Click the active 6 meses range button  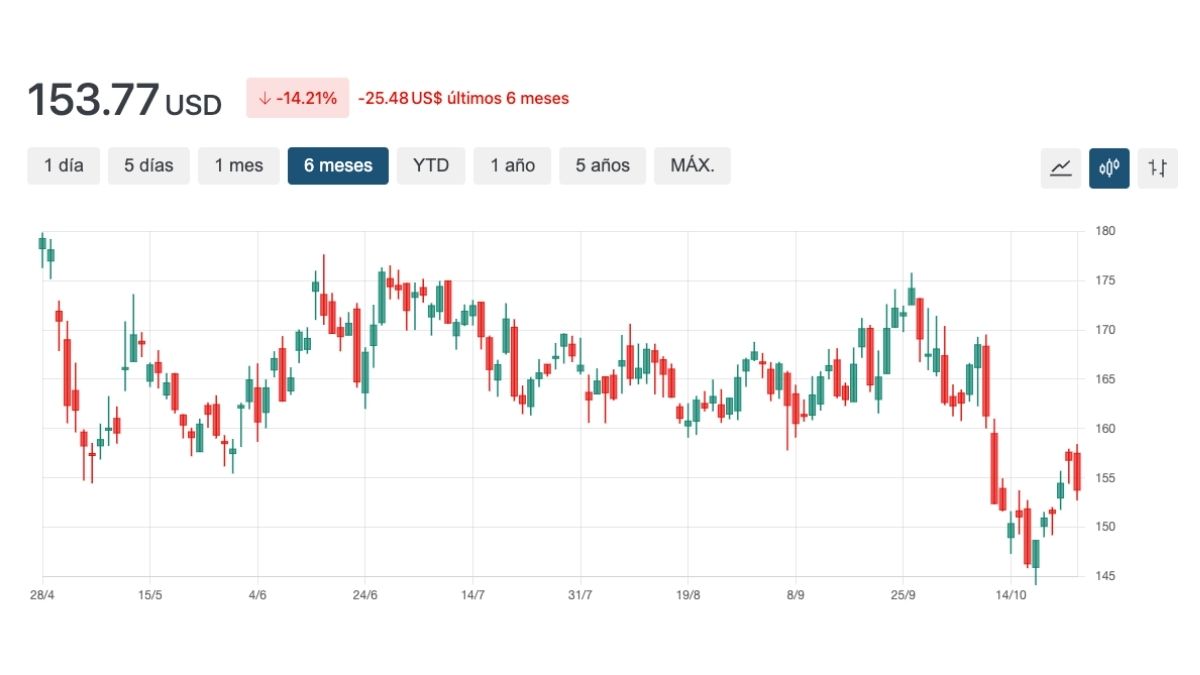coord(338,166)
